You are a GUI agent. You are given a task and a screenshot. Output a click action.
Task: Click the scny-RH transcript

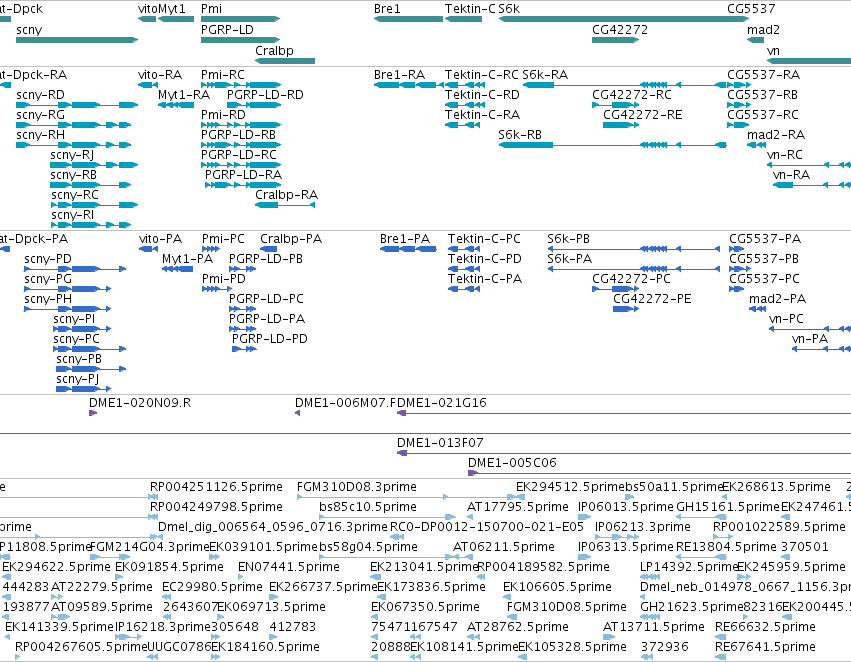(x=74, y=145)
